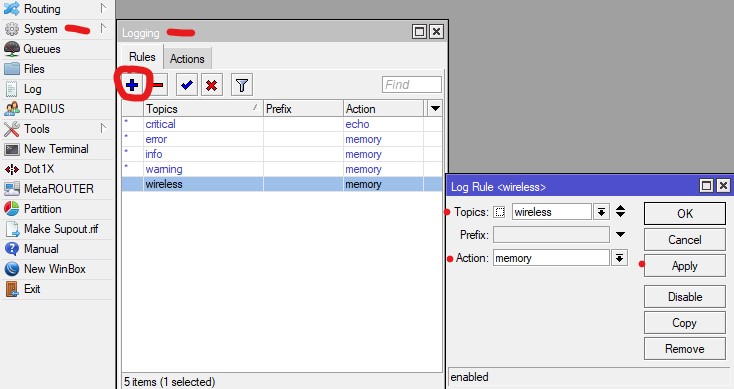Open the MetaROUTER menu item
The height and width of the screenshot is (389, 734).
click(59, 189)
